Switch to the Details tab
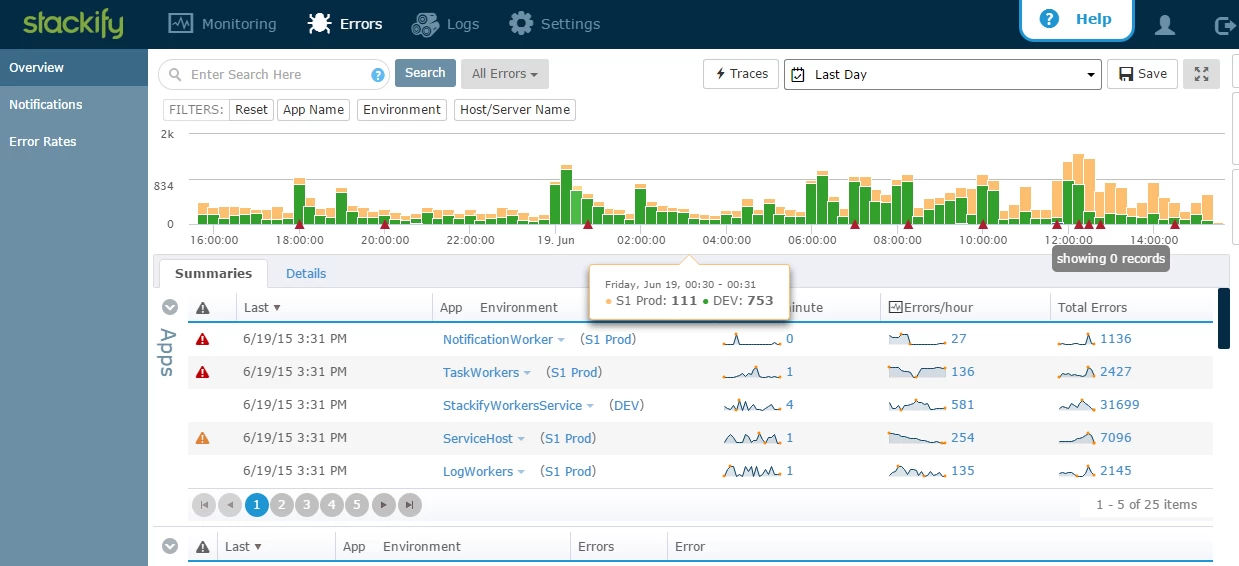Image resolution: width=1239 pixels, height=566 pixels. pyautogui.click(x=306, y=273)
